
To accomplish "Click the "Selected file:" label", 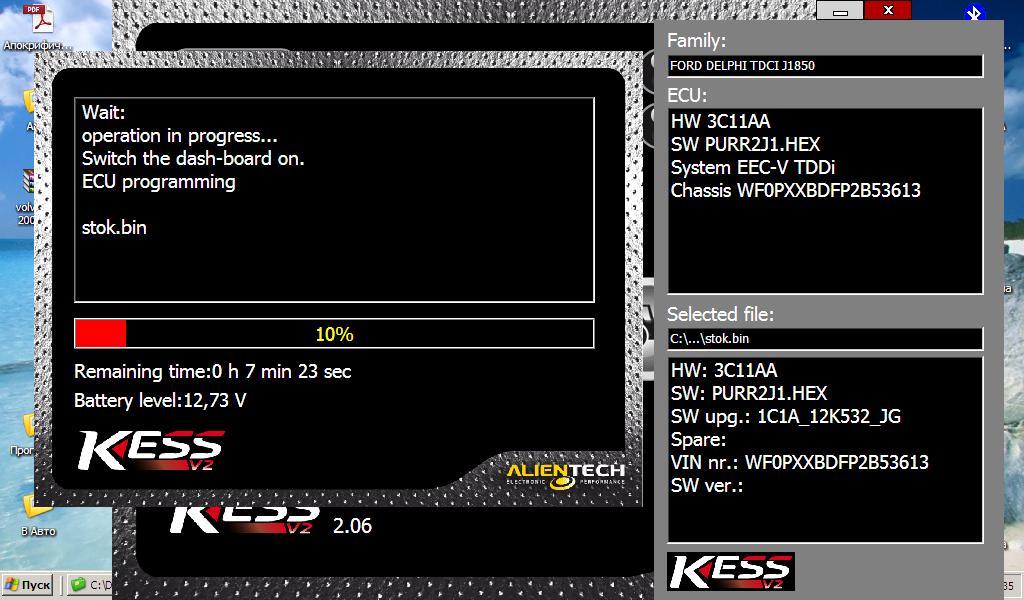I will click(720, 315).
